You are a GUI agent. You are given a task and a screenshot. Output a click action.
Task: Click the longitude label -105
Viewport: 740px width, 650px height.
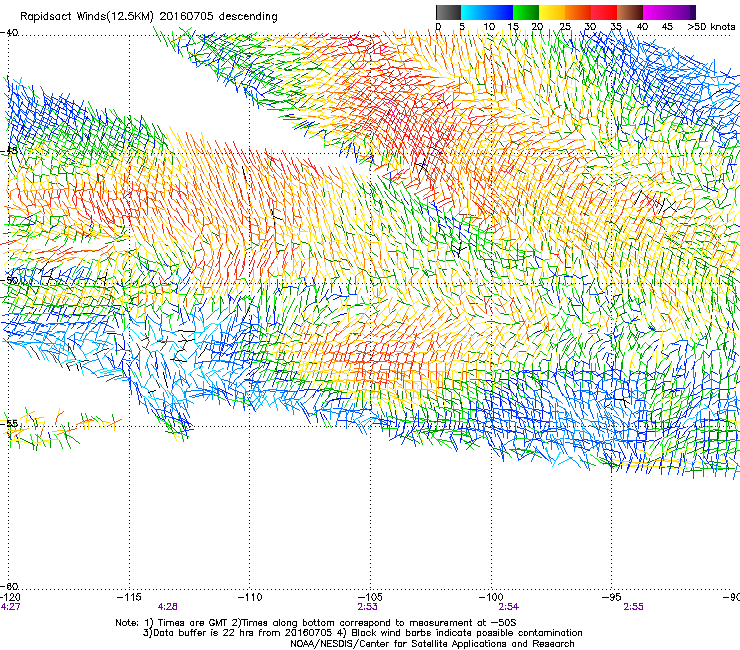(370, 597)
